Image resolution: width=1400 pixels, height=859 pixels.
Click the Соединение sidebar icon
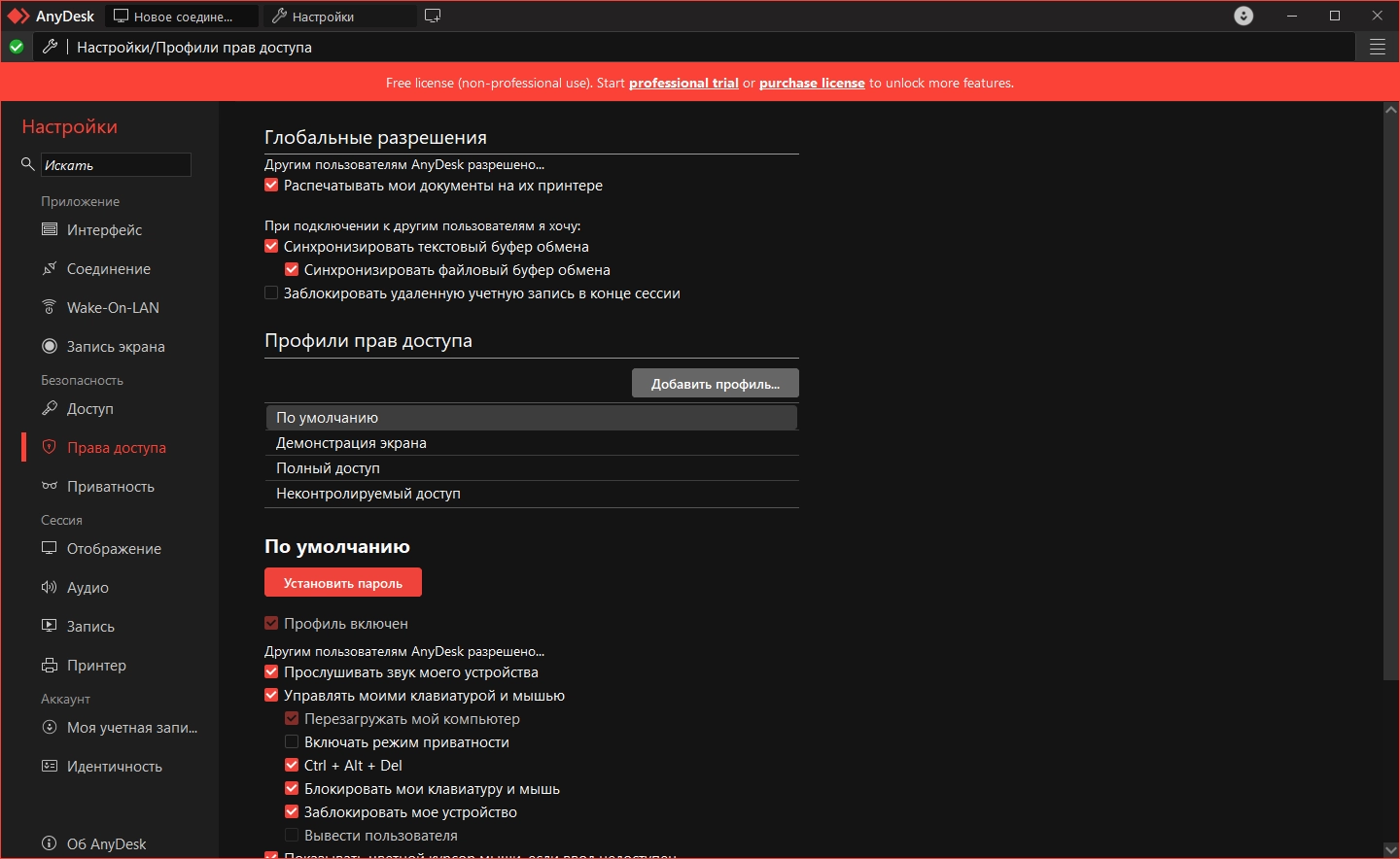(50, 268)
